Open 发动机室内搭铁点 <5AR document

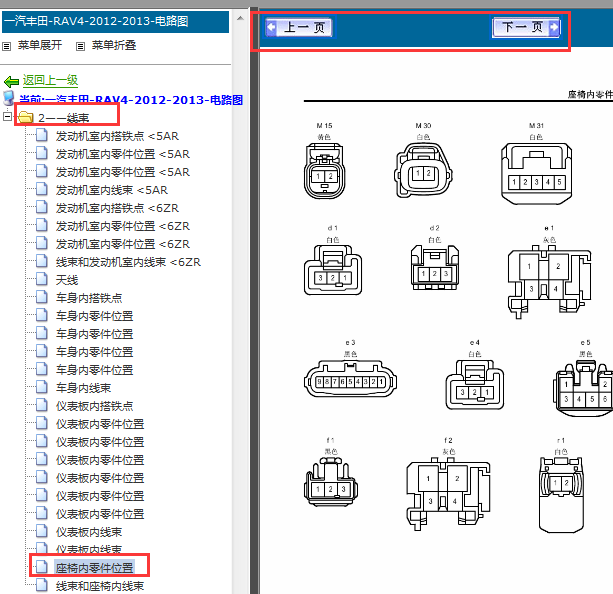(x=117, y=136)
